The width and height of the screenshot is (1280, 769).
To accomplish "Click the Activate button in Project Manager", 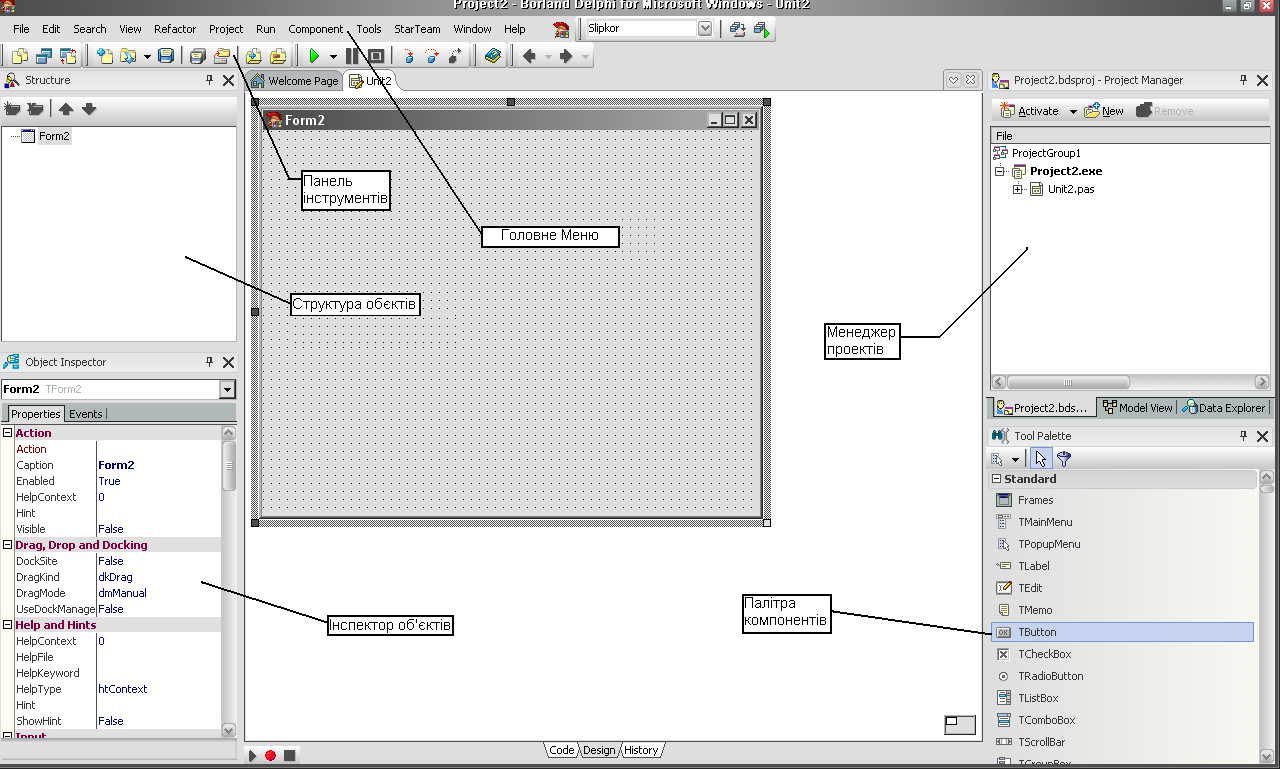I will [1029, 111].
